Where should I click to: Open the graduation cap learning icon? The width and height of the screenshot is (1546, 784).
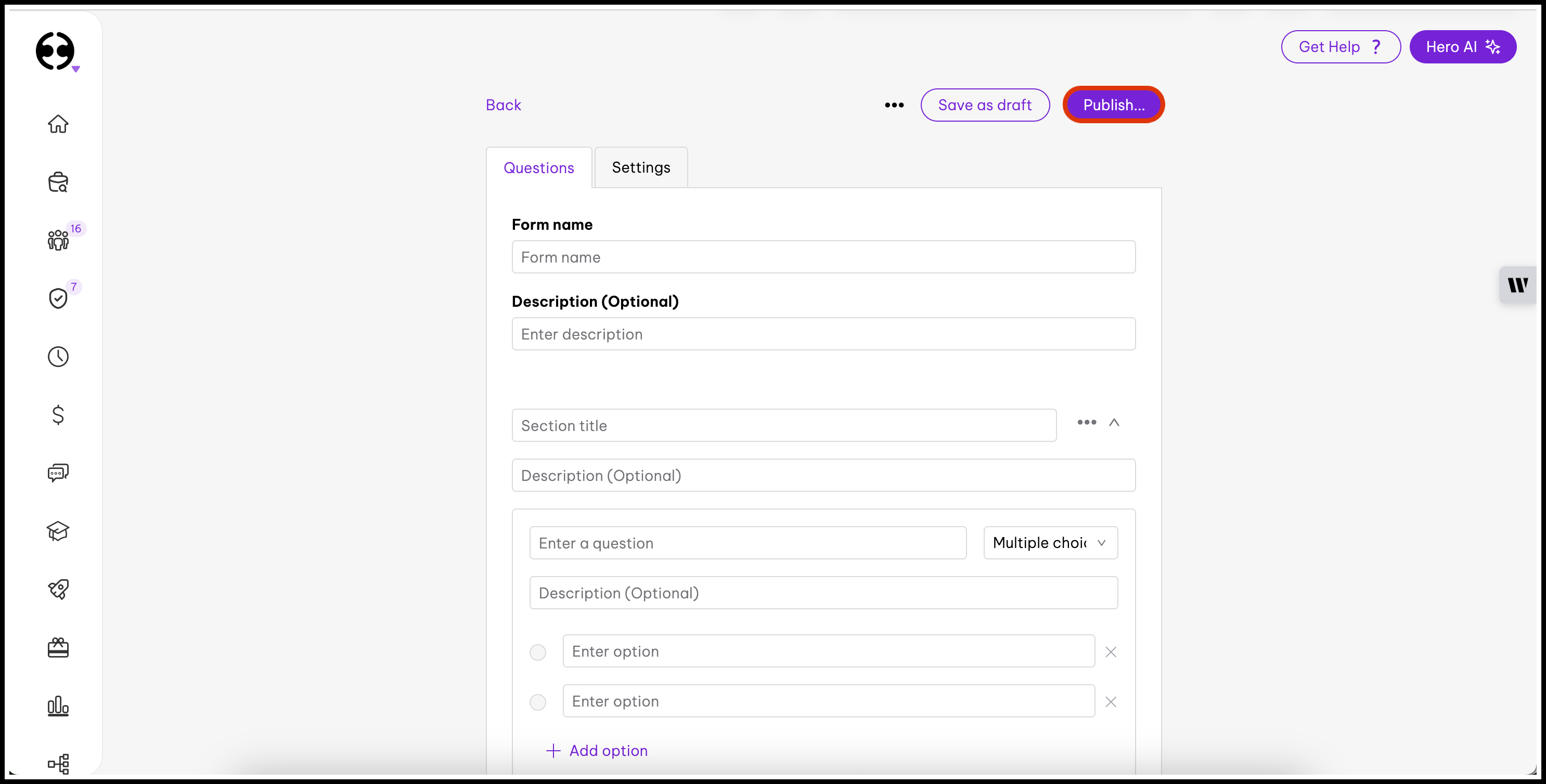pos(58,531)
